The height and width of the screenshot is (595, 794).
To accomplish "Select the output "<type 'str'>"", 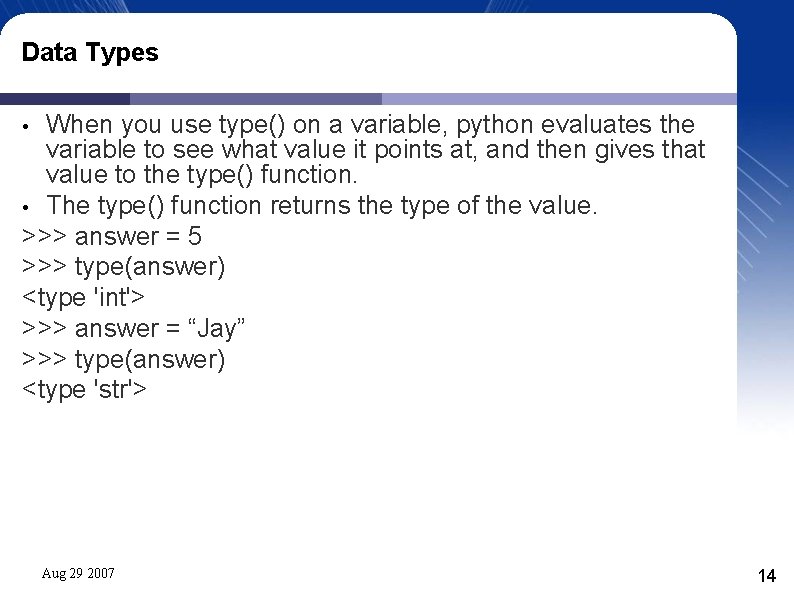I will (x=84, y=390).
